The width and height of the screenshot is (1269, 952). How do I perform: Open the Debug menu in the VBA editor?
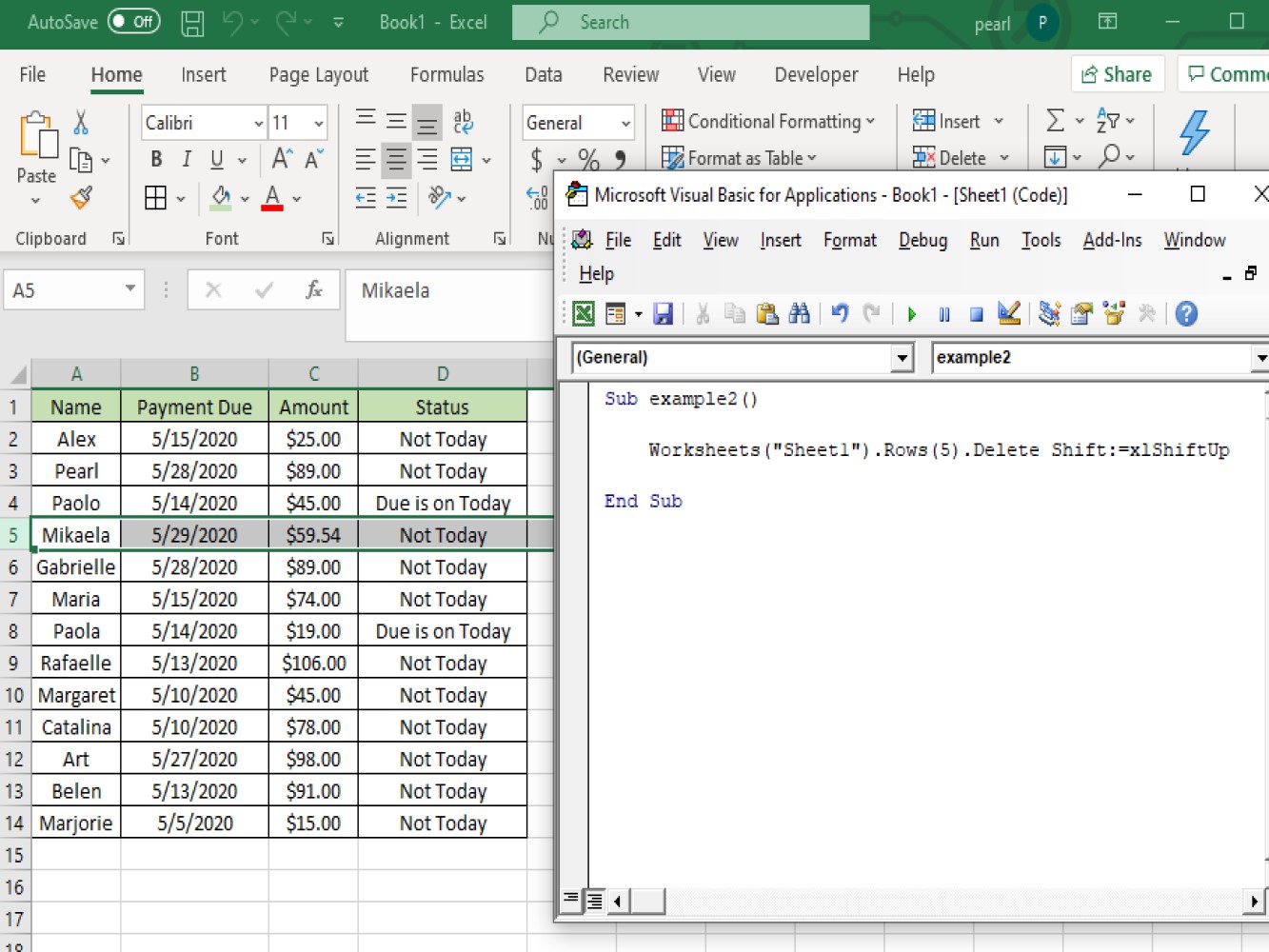pyautogui.click(x=922, y=240)
